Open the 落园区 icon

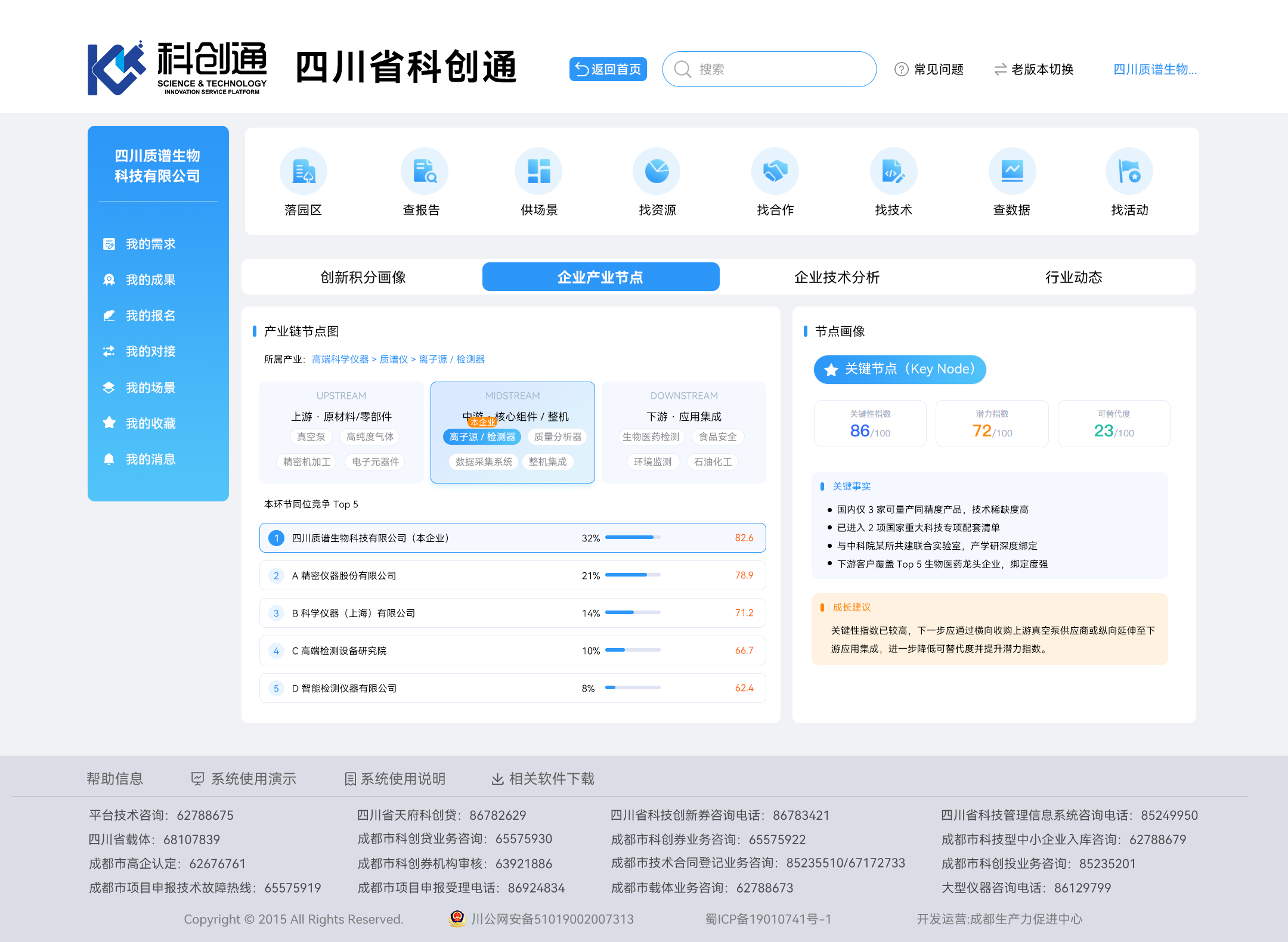(x=303, y=172)
